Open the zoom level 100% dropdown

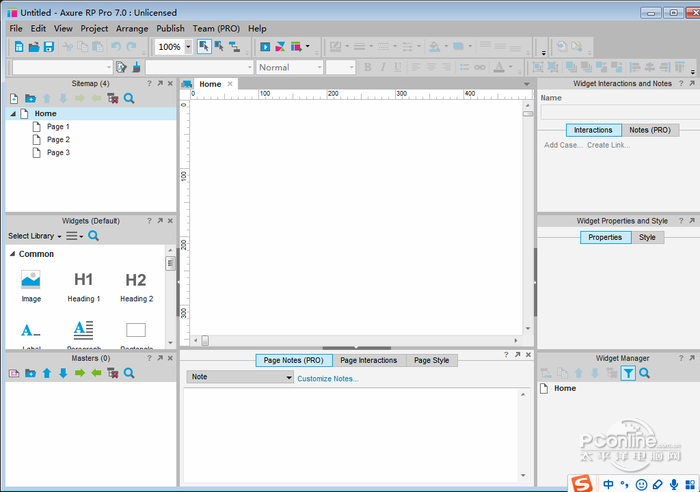(x=188, y=47)
